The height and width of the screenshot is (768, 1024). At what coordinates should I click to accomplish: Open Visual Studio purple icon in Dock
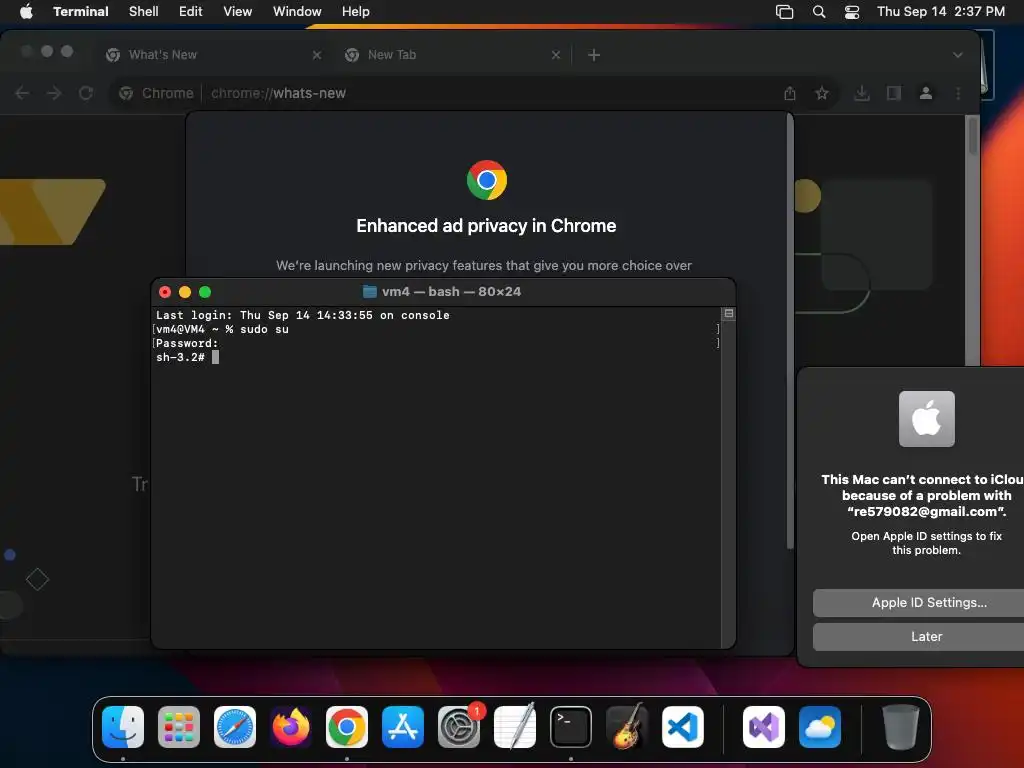click(764, 727)
